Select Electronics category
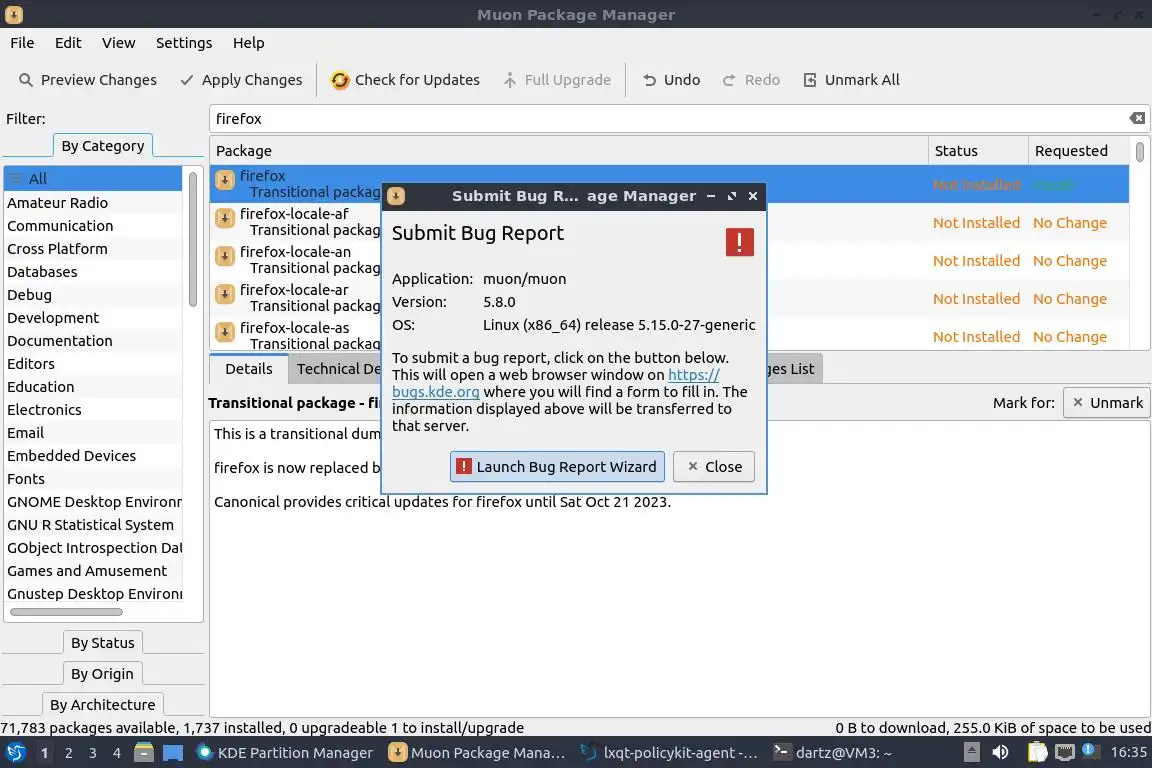The width and height of the screenshot is (1152, 768). point(93,410)
